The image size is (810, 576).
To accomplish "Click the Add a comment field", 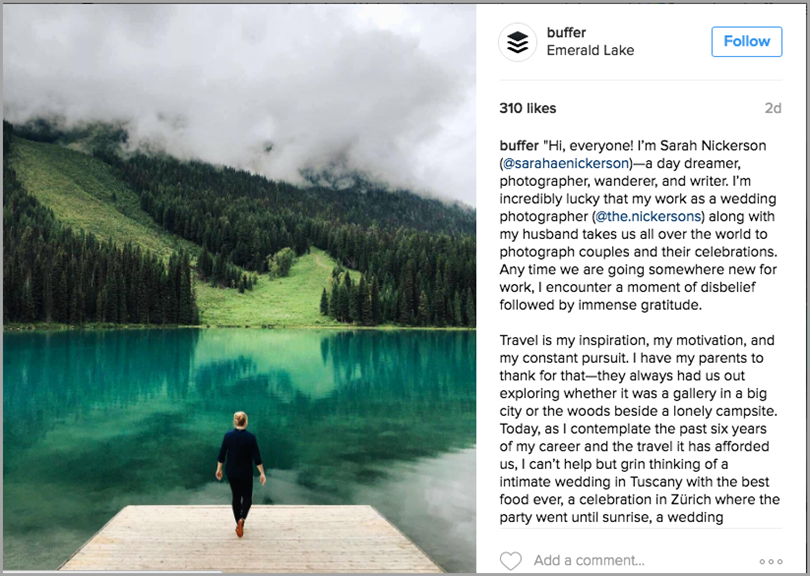I will point(600,561).
